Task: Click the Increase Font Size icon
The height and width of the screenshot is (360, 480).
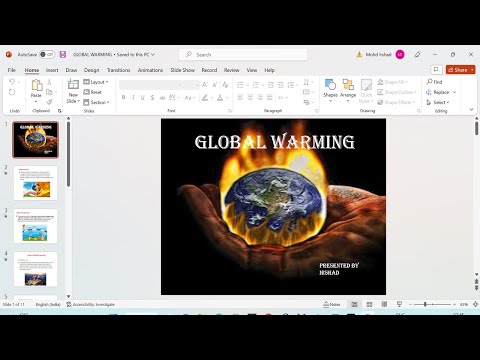Action: pos(205,85)
